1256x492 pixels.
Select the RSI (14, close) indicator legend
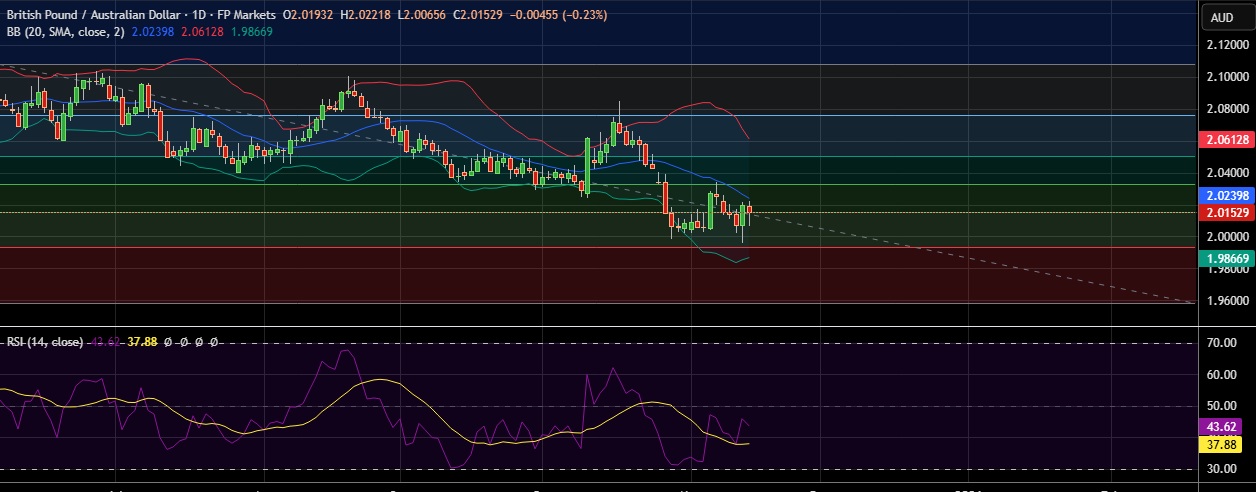pyautogui.click(x=46, y=342)
